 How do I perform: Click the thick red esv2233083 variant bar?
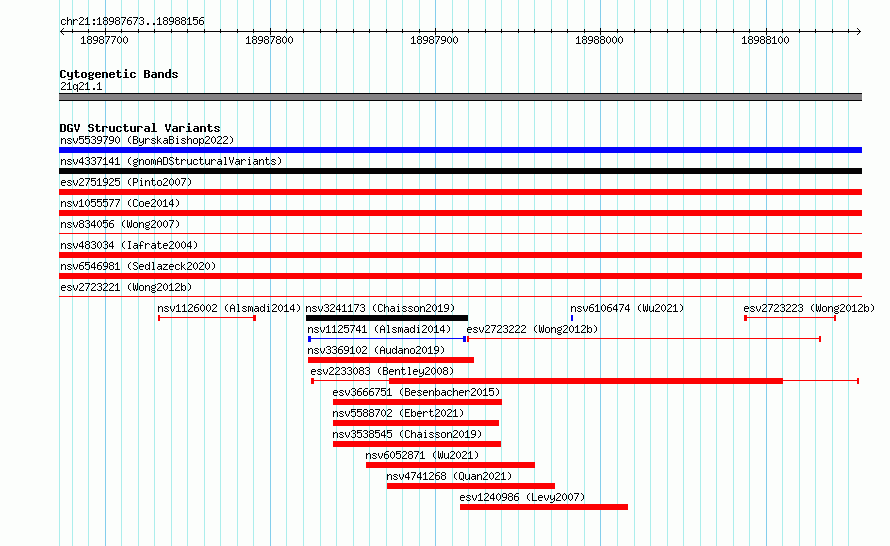click(586, 381)
